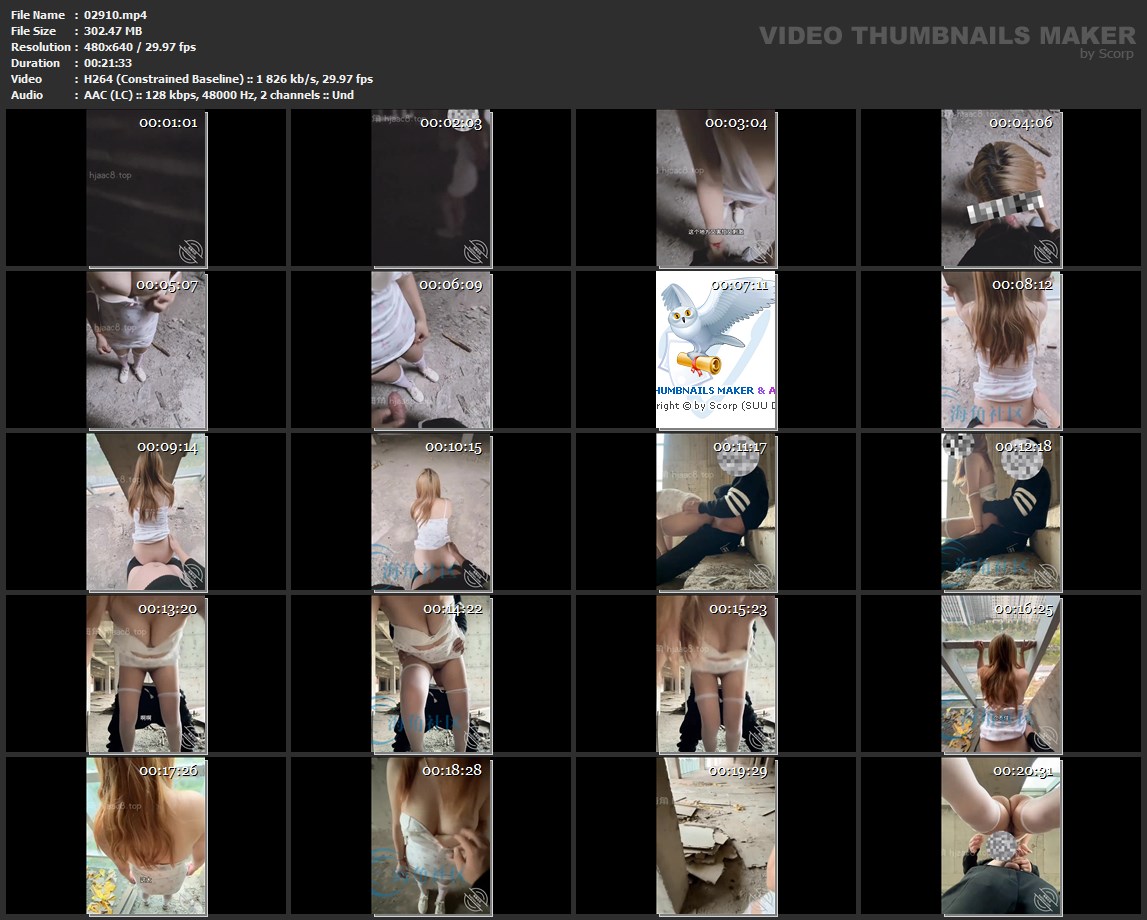Select the thumbnail stamped 00:16:25

point(1001,673)
